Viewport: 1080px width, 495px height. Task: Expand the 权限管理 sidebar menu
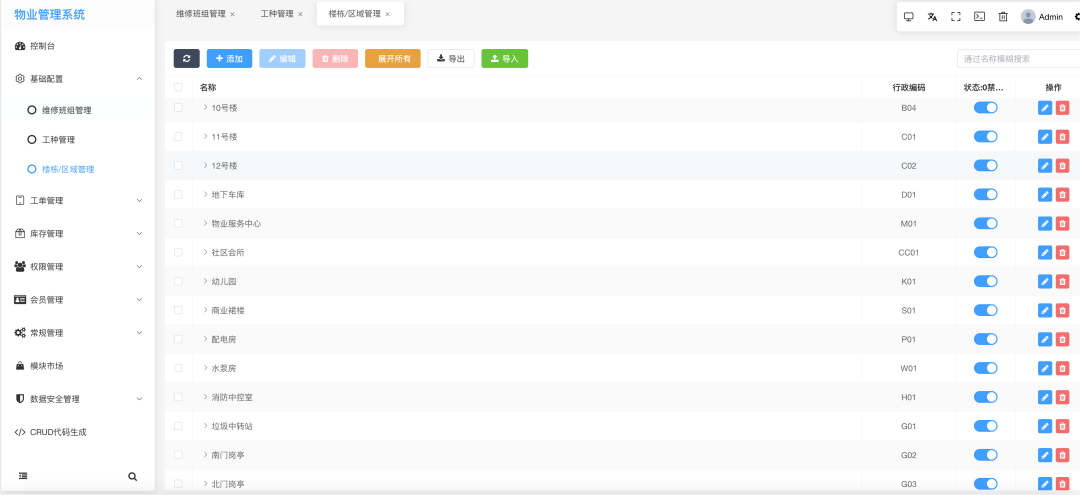coord(78,266)
